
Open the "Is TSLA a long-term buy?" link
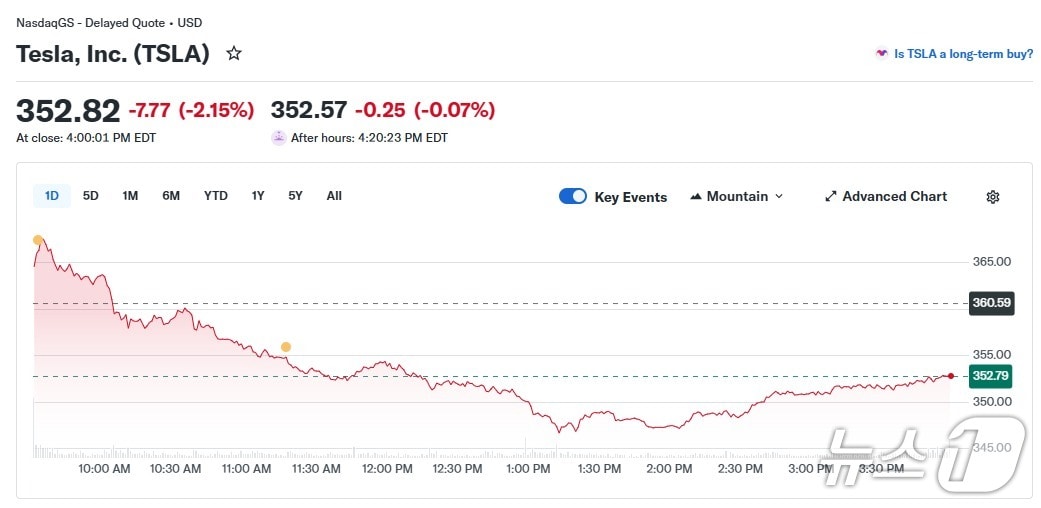(963, 54)
